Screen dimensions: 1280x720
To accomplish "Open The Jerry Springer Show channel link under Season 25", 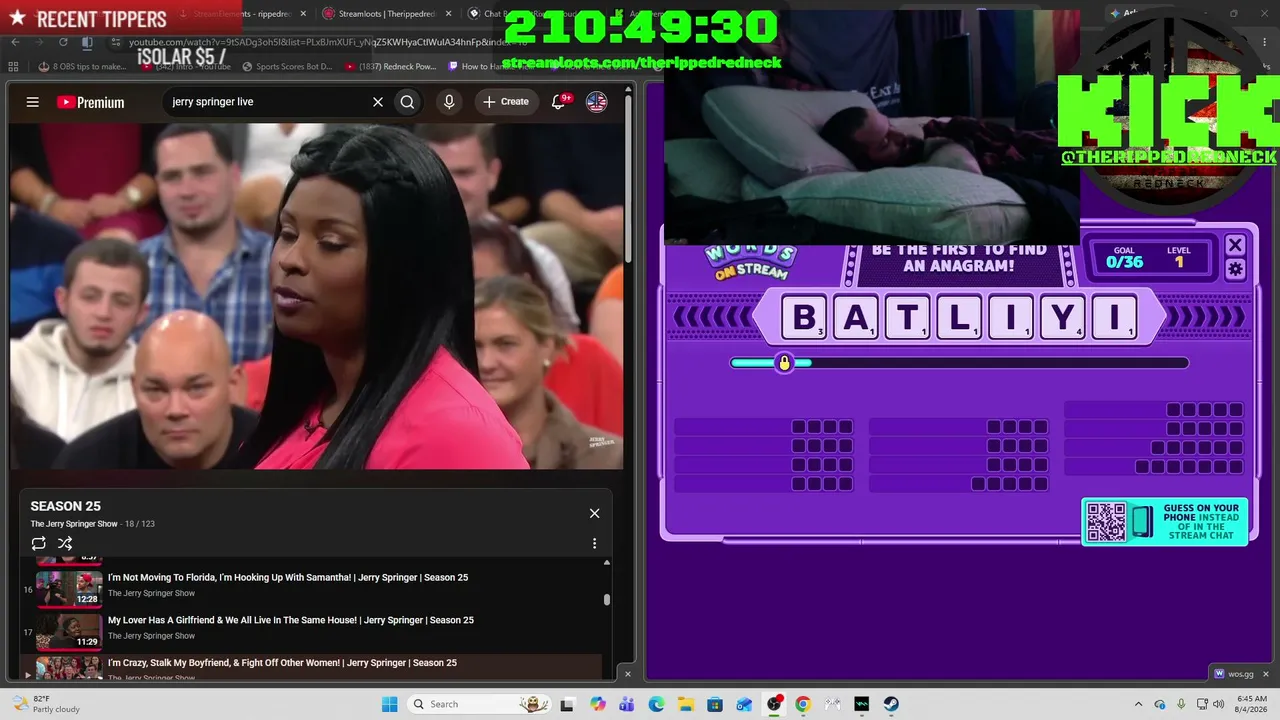I will click(74, 524).
